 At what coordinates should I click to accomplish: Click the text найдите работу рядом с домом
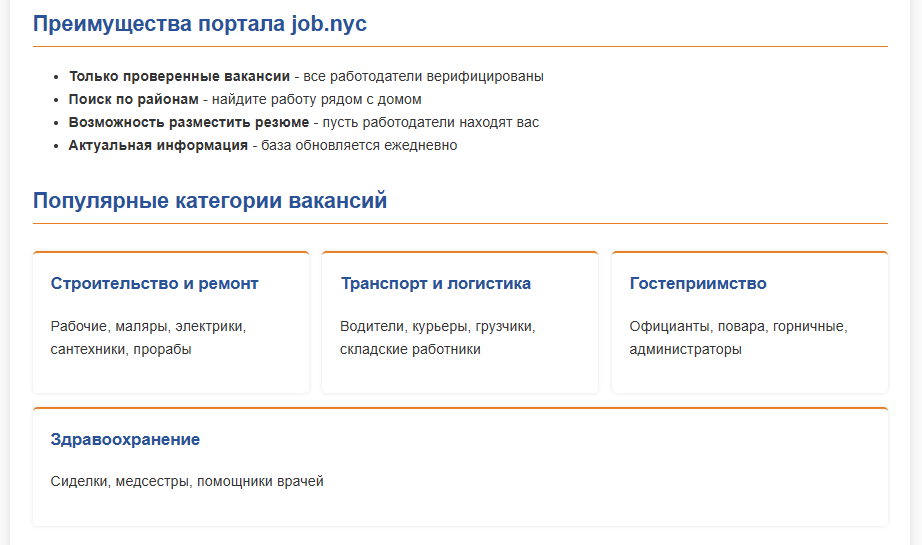pos(317,99)
